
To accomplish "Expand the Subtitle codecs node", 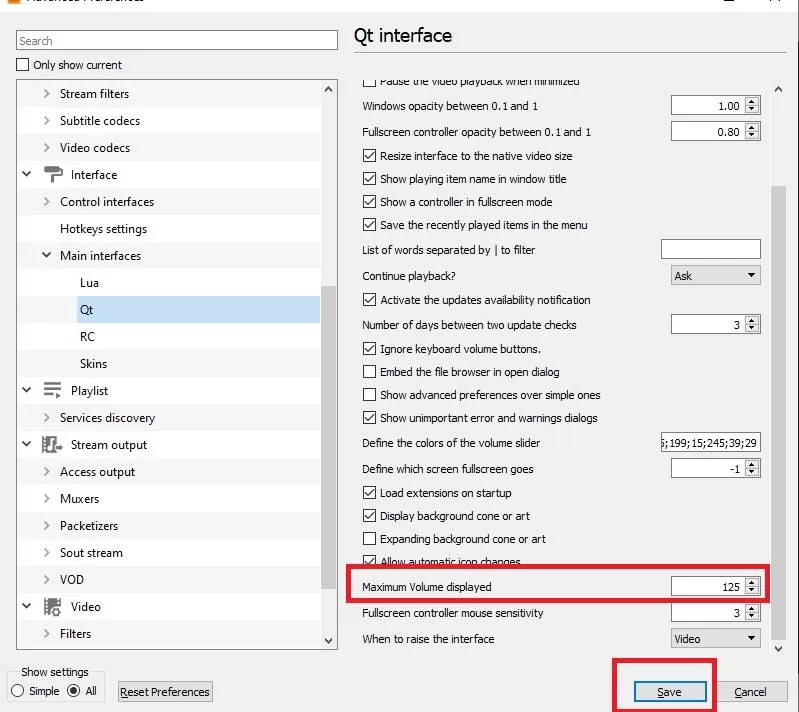I will tap(47, 120).
